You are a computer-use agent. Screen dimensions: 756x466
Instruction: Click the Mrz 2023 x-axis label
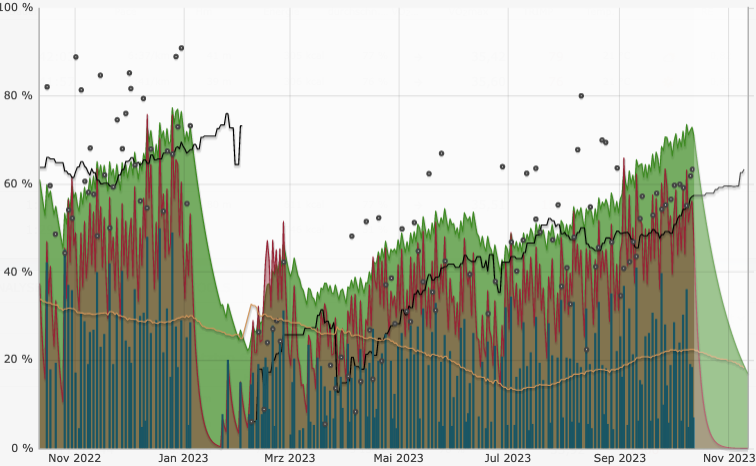pyautogui.click(x=284, y=458)
